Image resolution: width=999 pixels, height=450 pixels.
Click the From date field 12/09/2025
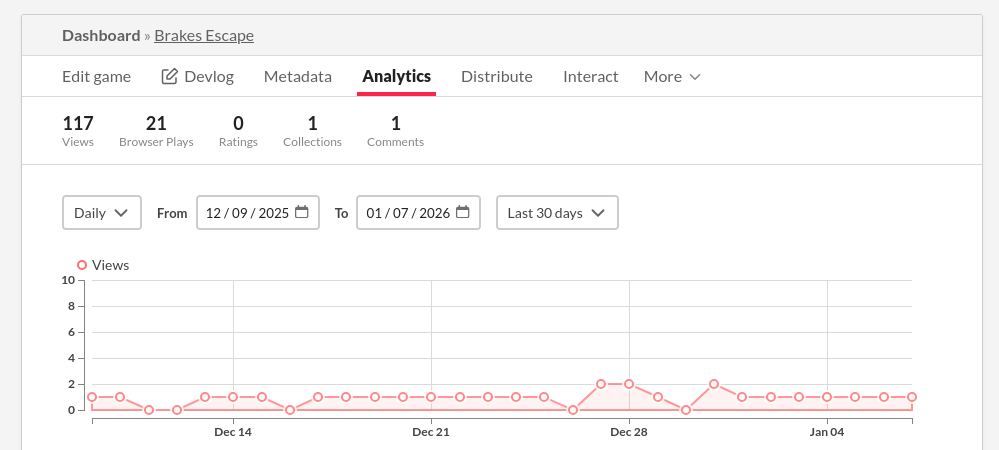[x=246, y=213]
